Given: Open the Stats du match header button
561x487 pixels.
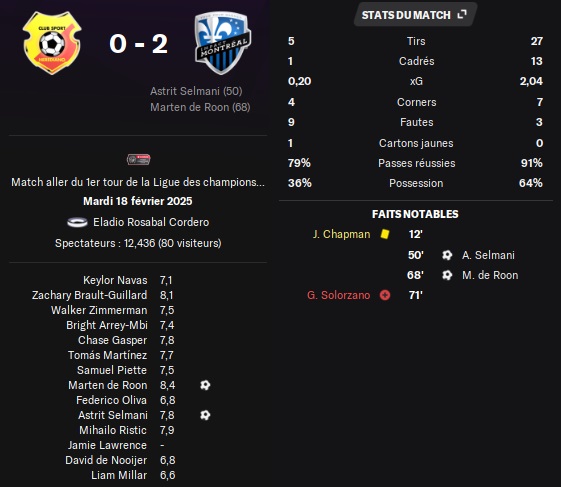Looking at the screenshot, I should 415,15.
